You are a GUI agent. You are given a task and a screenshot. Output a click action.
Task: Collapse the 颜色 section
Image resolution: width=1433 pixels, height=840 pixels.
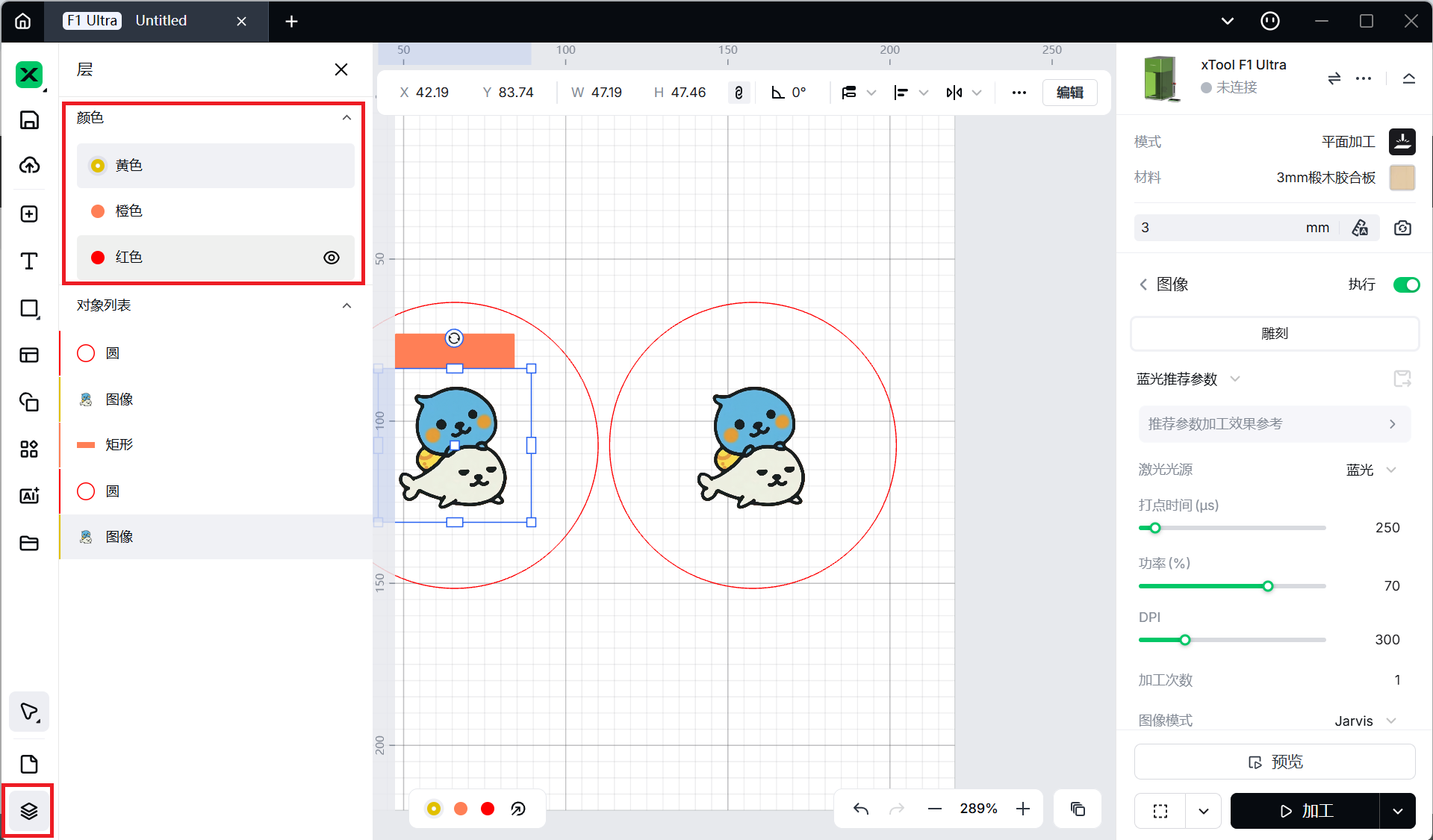coord(346,118)
